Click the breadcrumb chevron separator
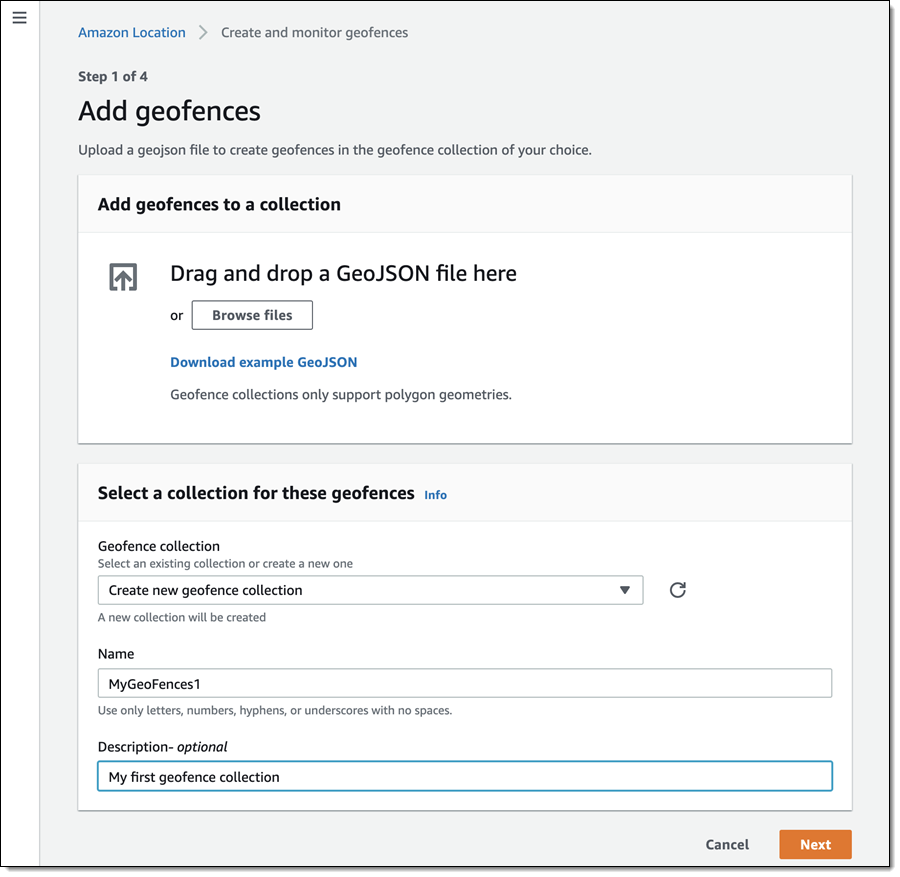This screenshot has width=900, height=877. pyautogui.click(x=203, y=33)
